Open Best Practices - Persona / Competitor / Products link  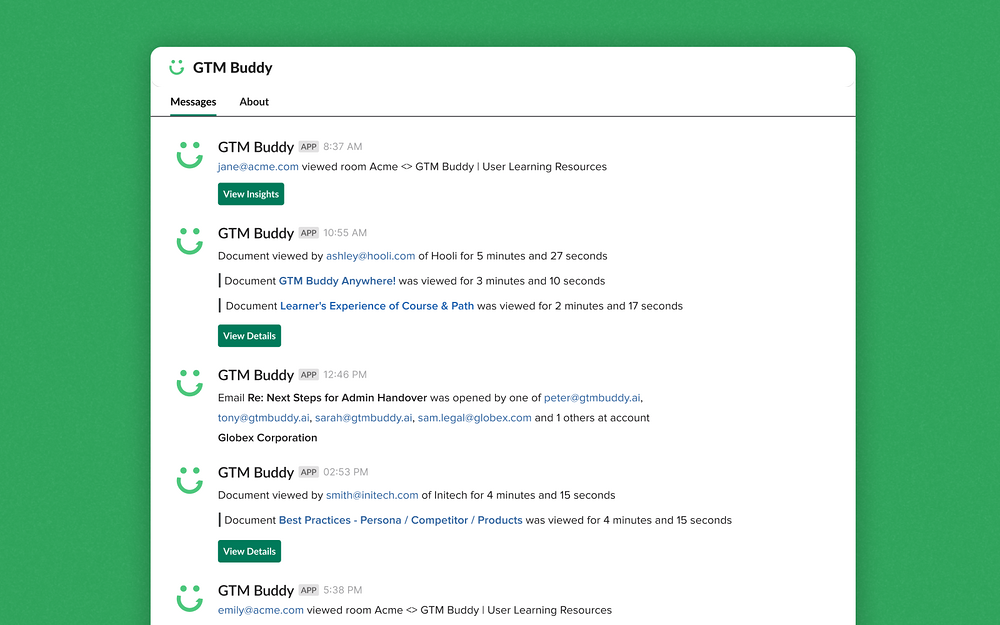coord(401,520)
